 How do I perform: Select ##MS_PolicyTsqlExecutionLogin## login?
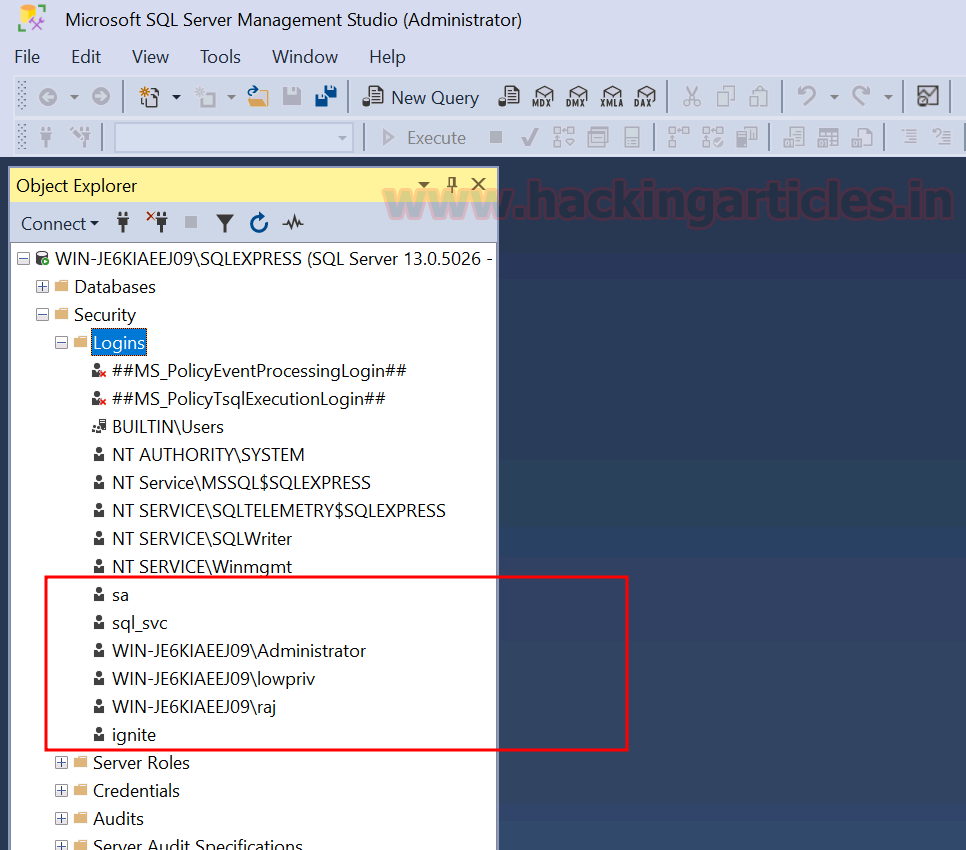pyautogui.click(x=249, y=399)
